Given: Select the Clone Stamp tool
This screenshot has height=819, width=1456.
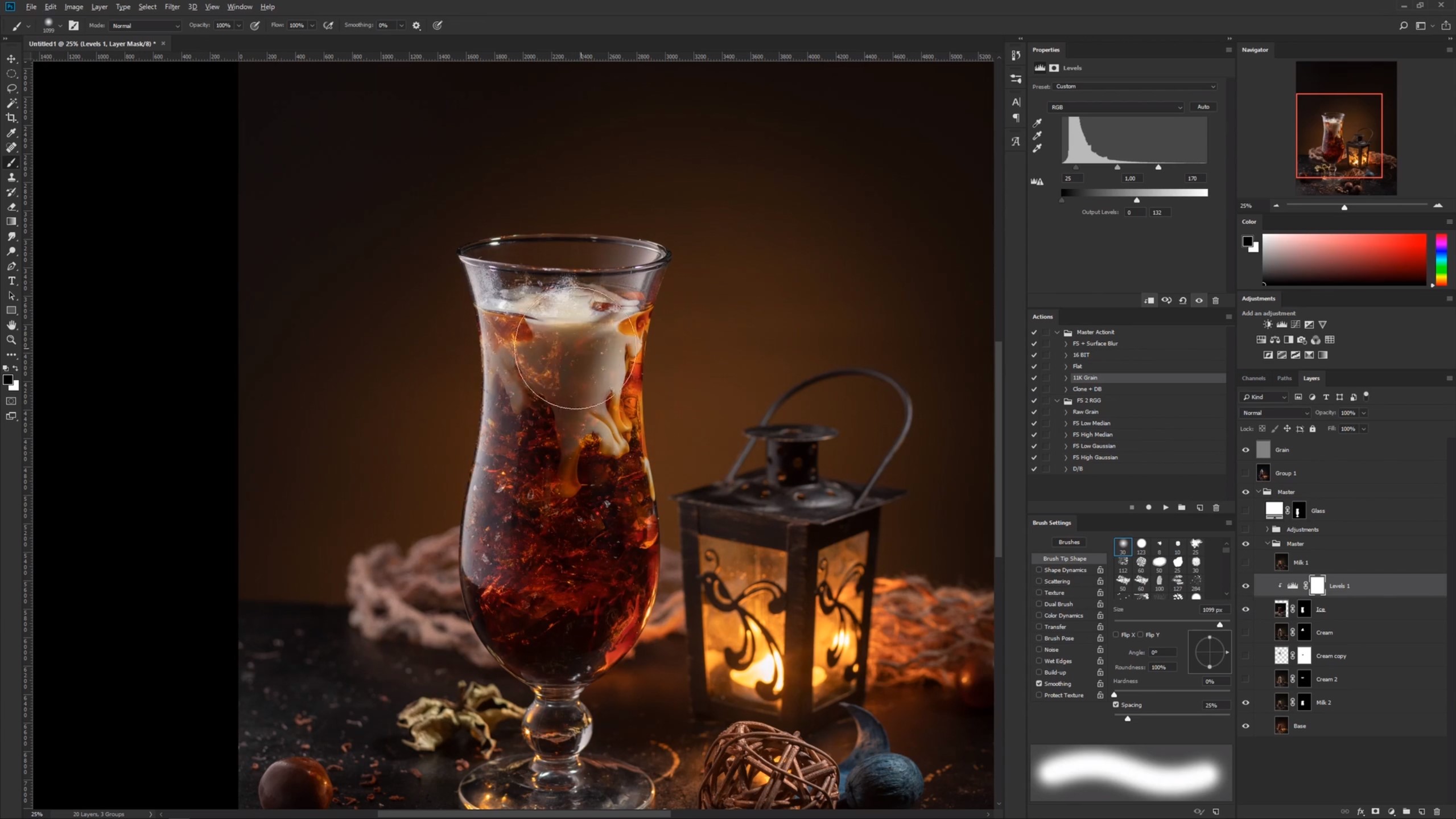Looking at the screenshot, I should coord(11,177).
